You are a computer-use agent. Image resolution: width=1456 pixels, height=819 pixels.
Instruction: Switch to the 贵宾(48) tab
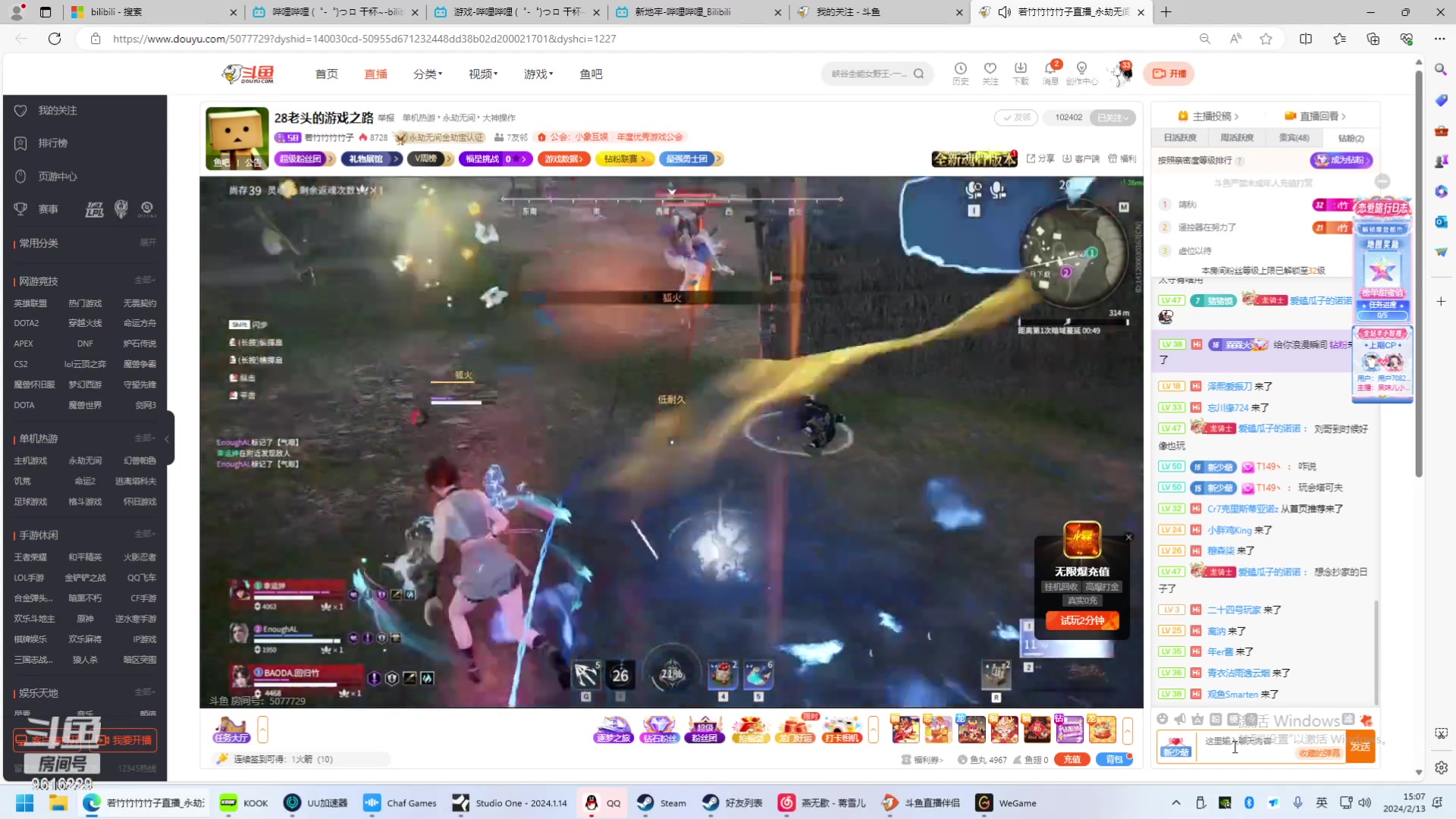point(1294,138)
